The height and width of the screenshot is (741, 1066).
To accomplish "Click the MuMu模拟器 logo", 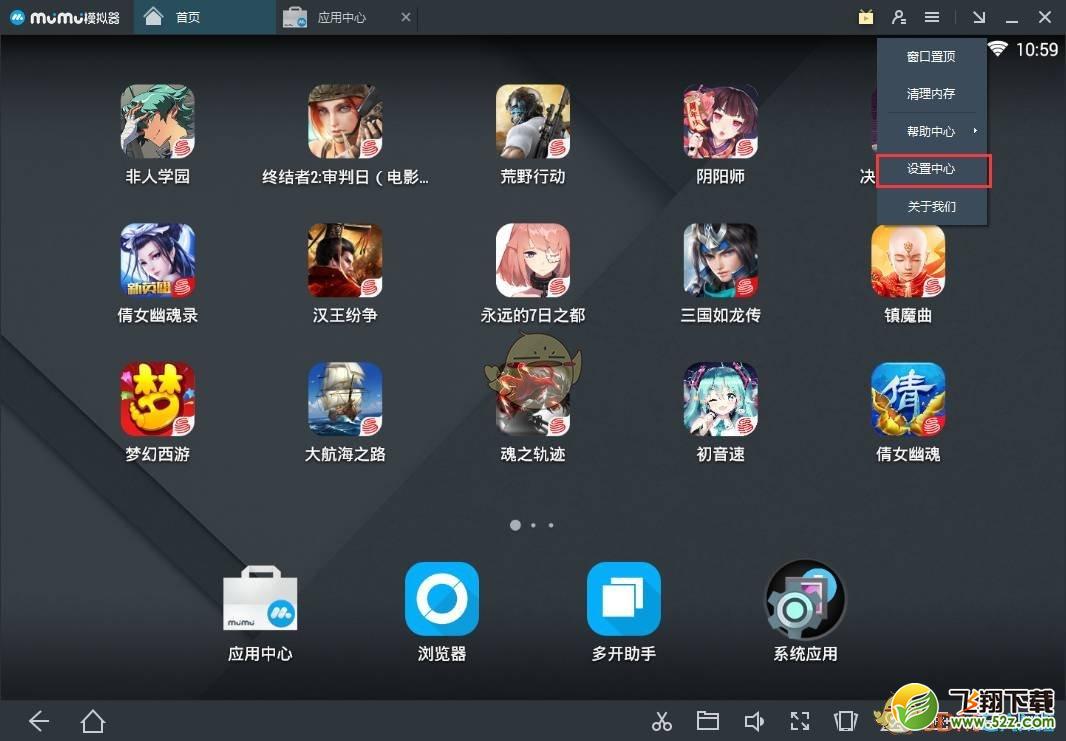I will point(65,17).
